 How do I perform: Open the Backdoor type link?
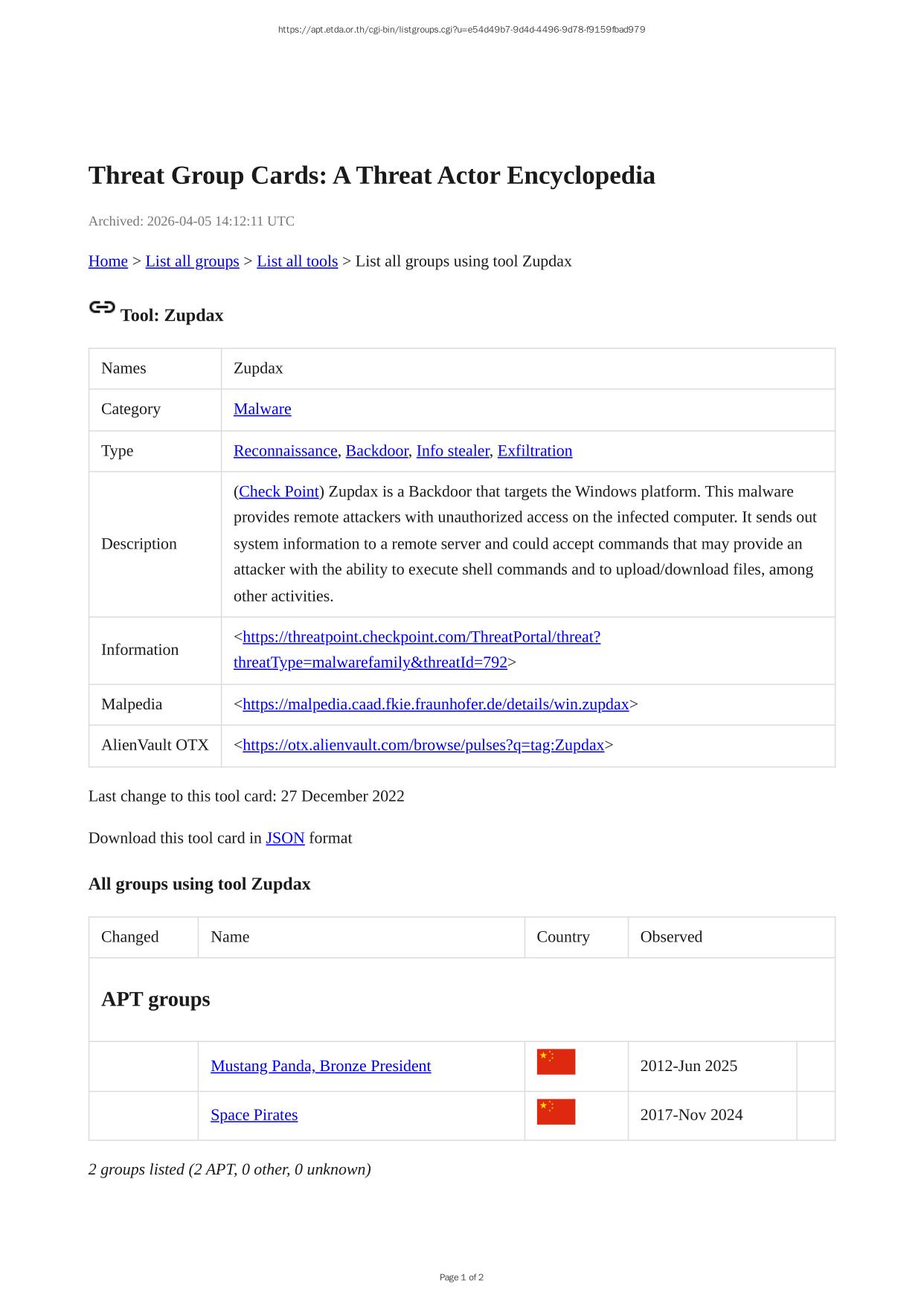376,451
